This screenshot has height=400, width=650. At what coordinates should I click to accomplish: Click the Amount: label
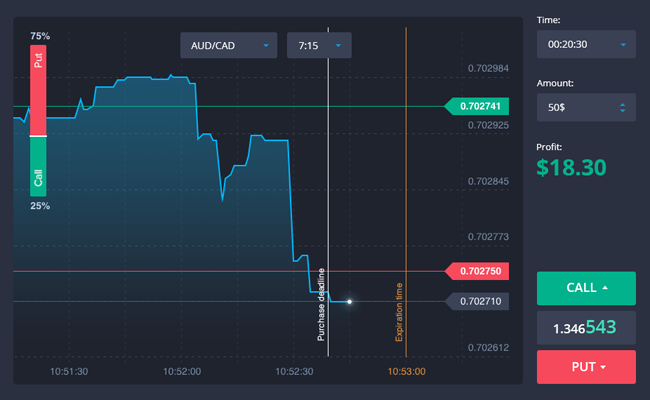555,83
